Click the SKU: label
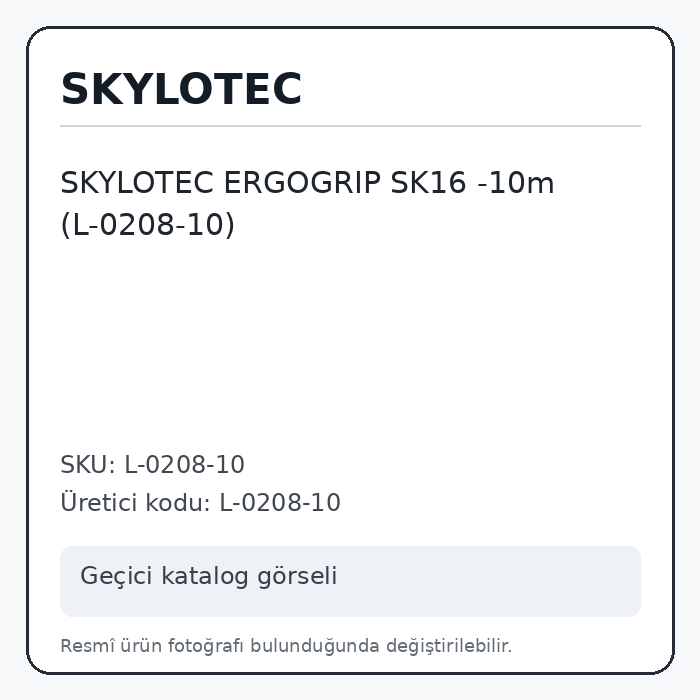This screenshot has height=700, width=700. coord(88,465)
